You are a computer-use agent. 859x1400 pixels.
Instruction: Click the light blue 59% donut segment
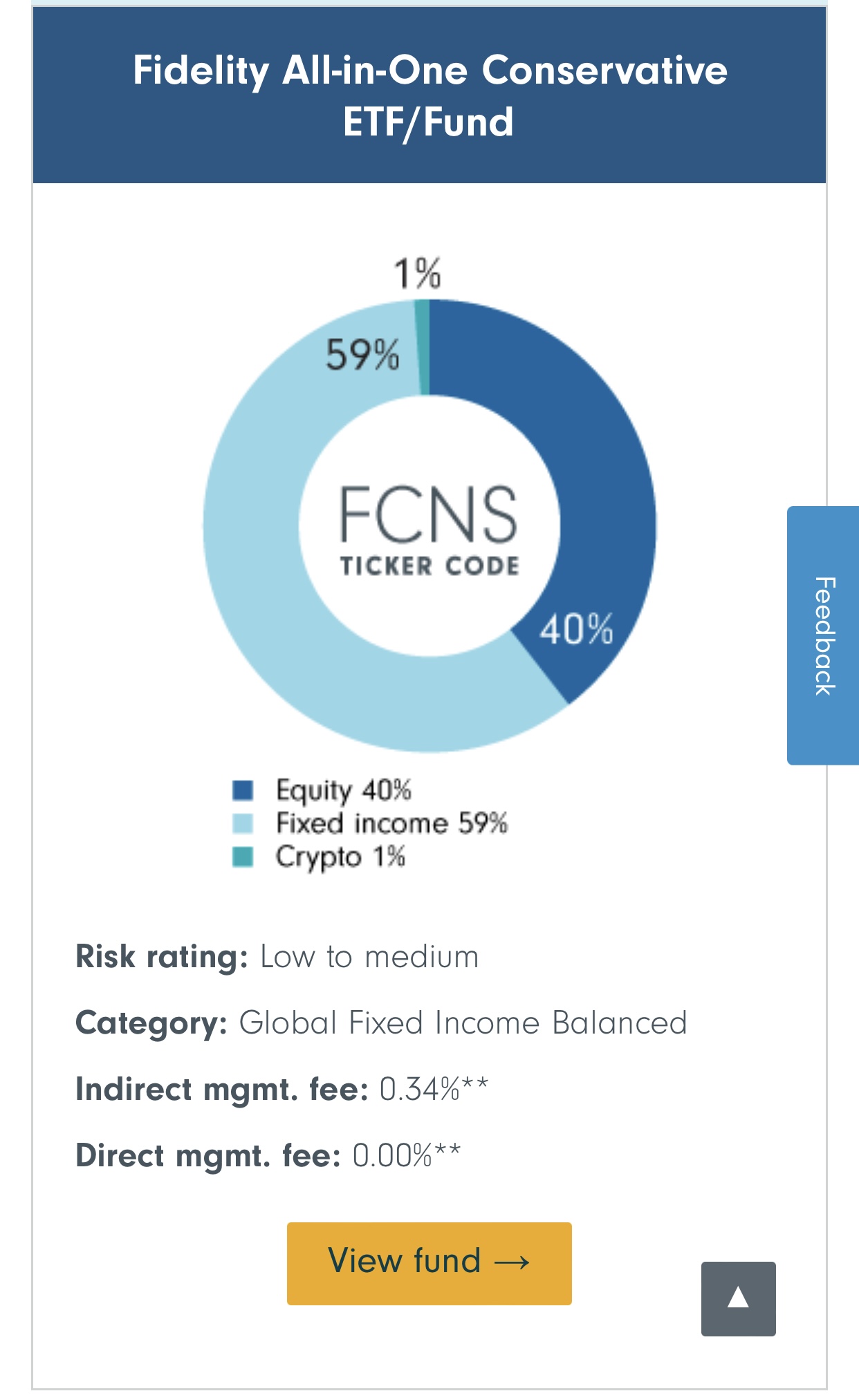(277, 588)
